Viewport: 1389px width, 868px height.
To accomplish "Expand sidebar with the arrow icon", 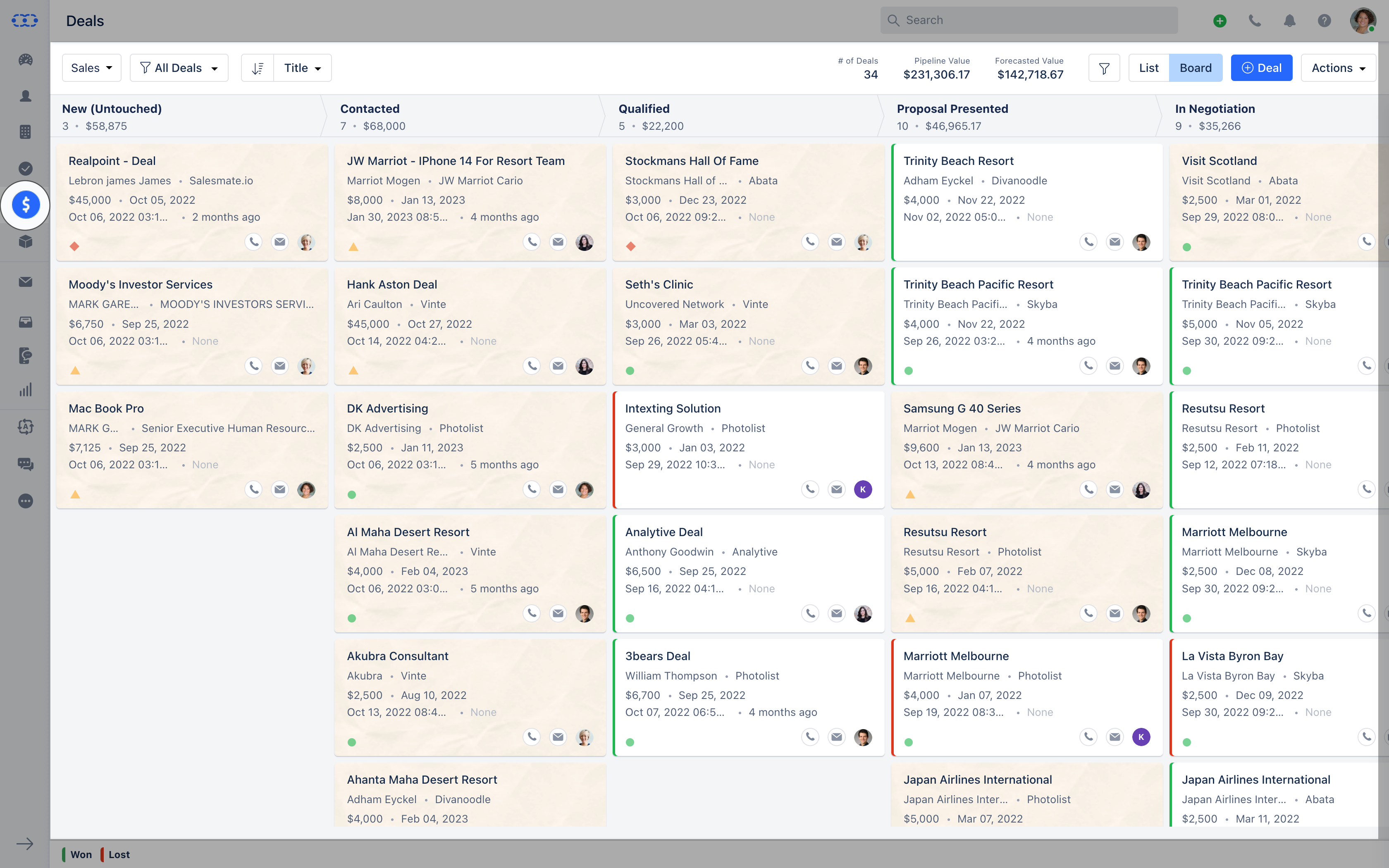I will 25,844.
